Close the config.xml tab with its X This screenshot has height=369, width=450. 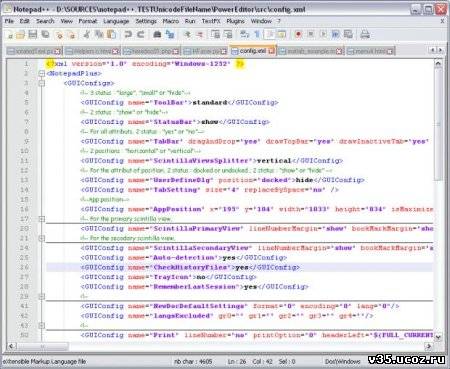pyautogui.click(x=271, y=51)
